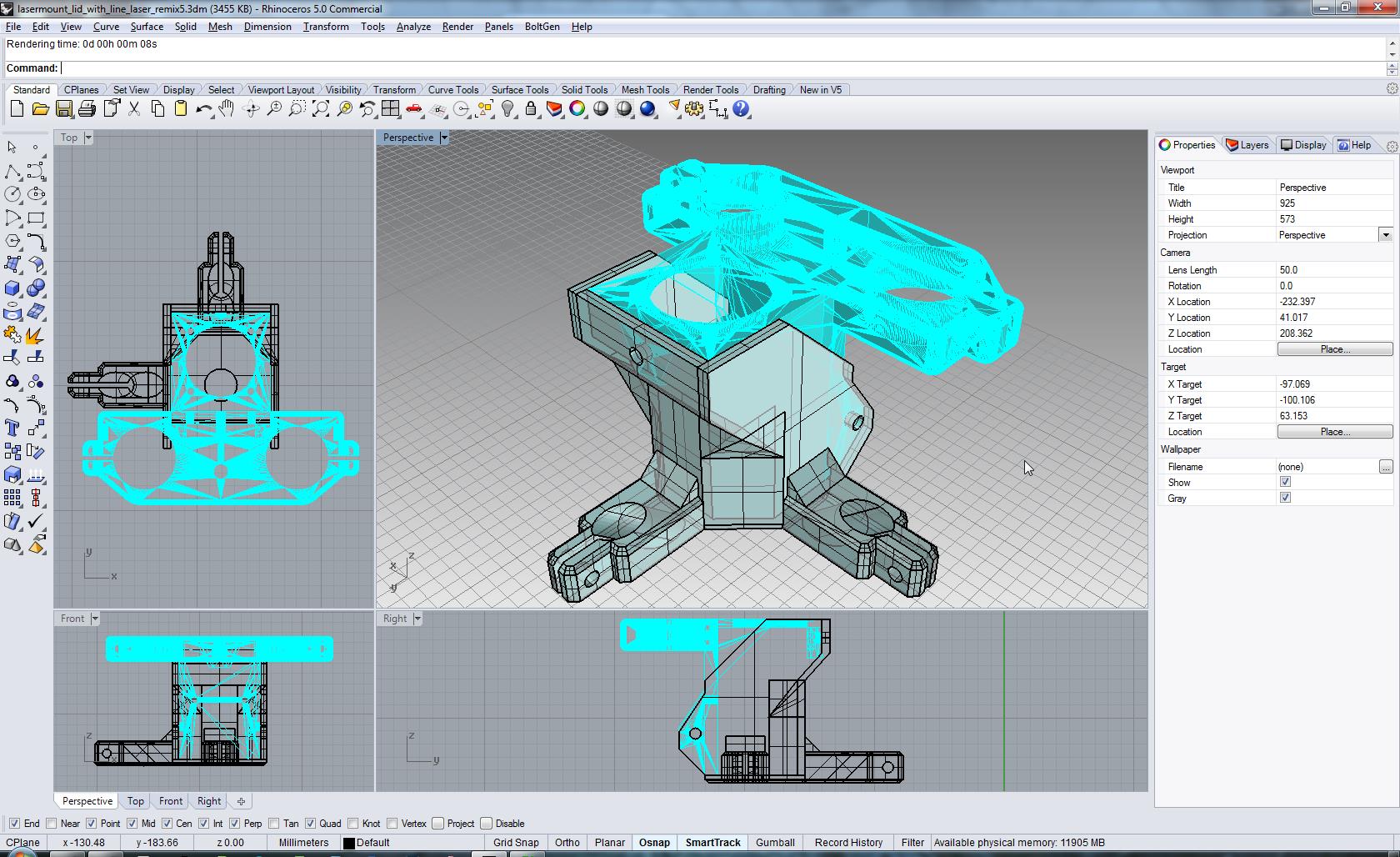
Task: Toggle the Perp osnap checkbox
Action: click(235, 824)
